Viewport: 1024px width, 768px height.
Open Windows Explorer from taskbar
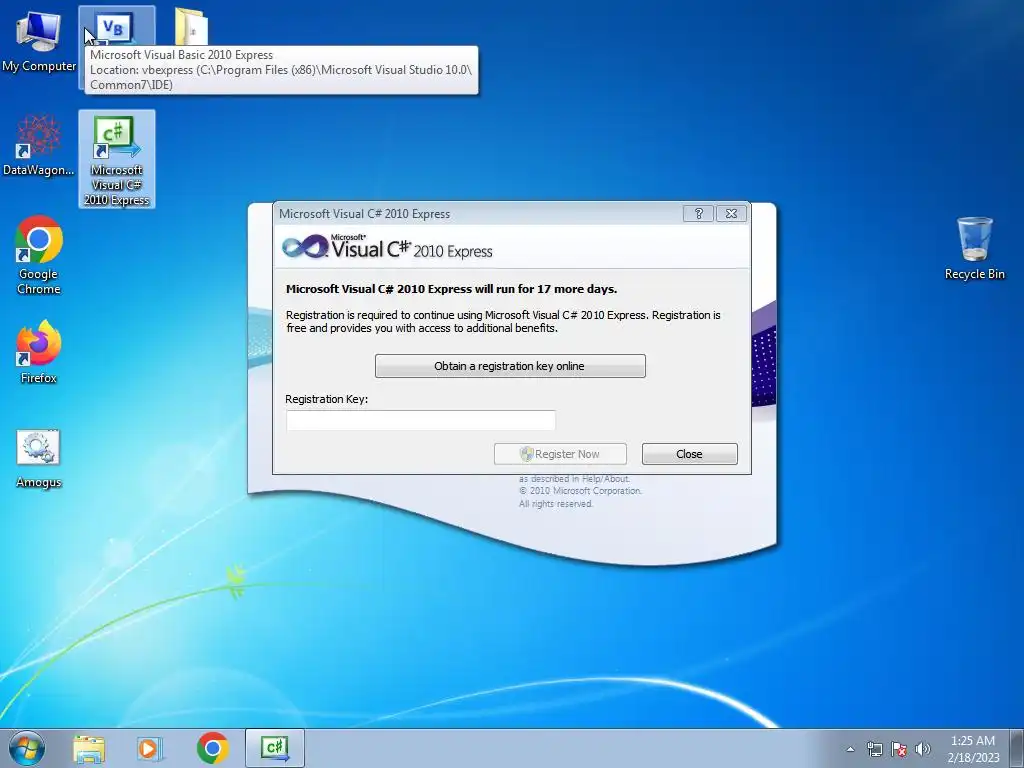point(89,748)
